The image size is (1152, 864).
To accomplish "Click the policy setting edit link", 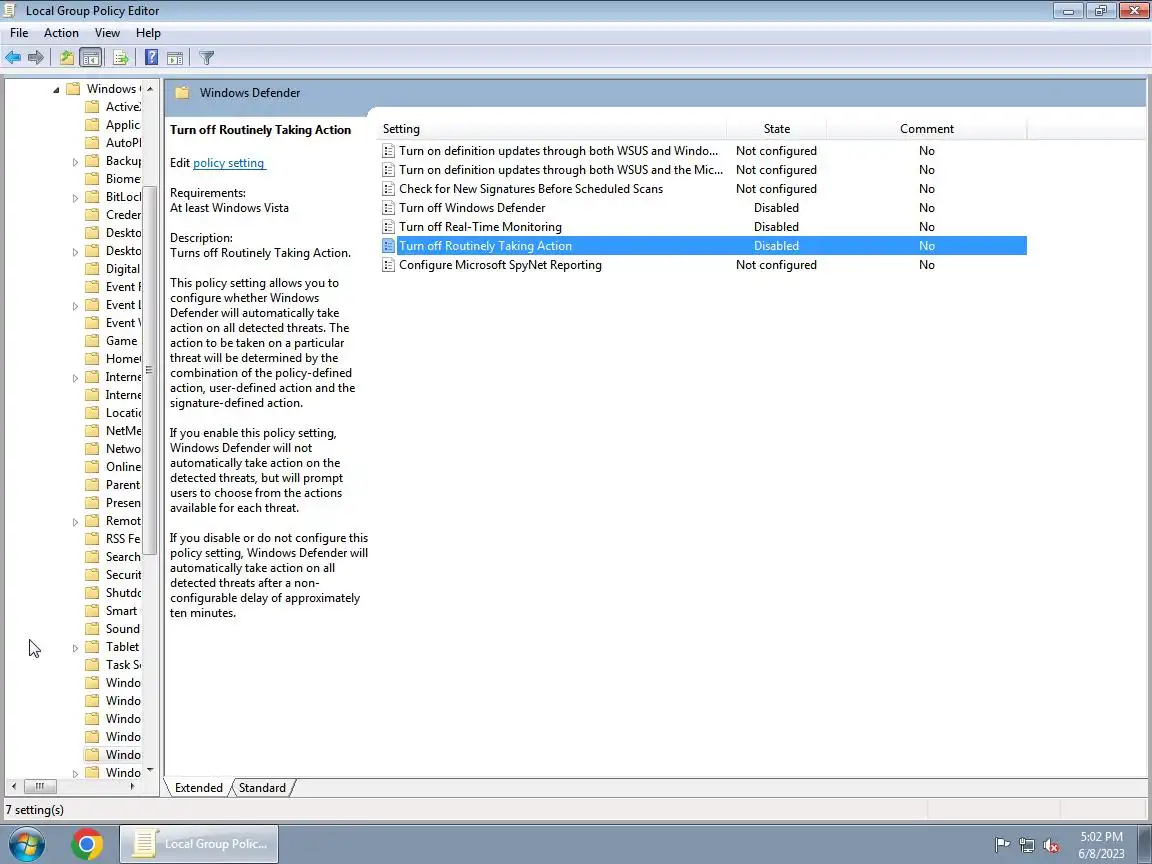I will 228,163.
